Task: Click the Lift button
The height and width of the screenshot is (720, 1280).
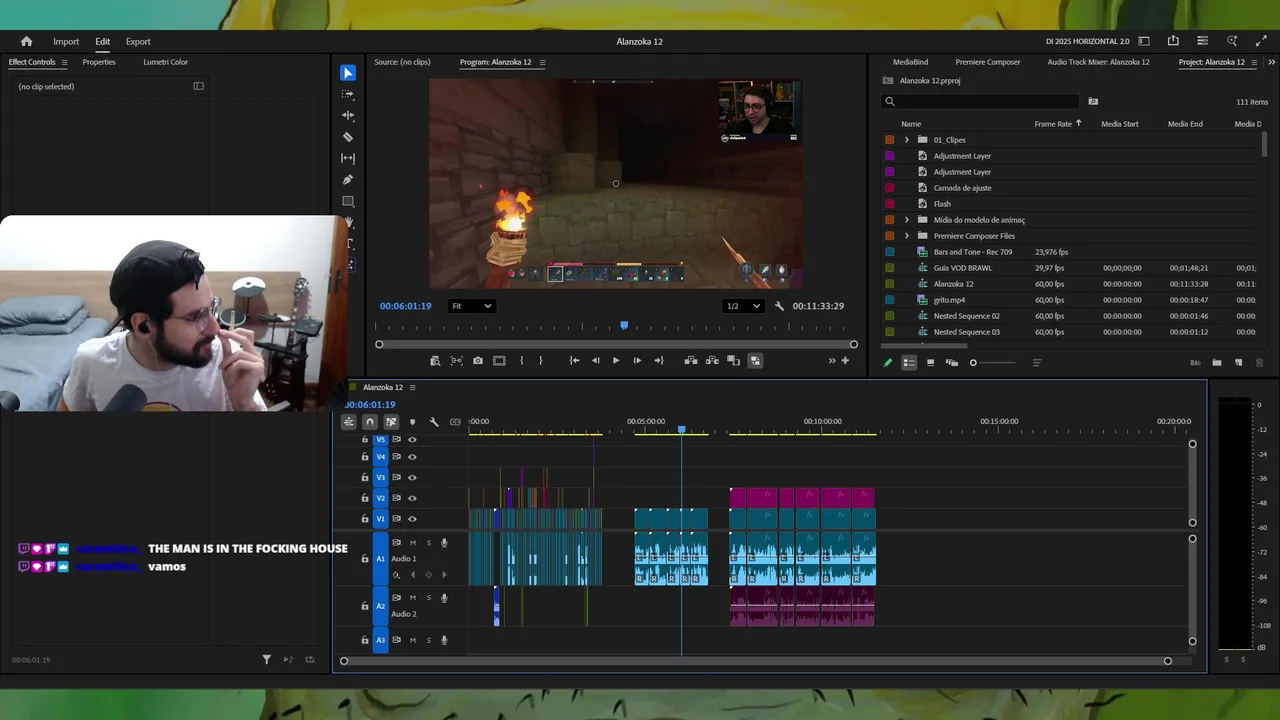Action: pyautogui.click(x=691, y=361)
